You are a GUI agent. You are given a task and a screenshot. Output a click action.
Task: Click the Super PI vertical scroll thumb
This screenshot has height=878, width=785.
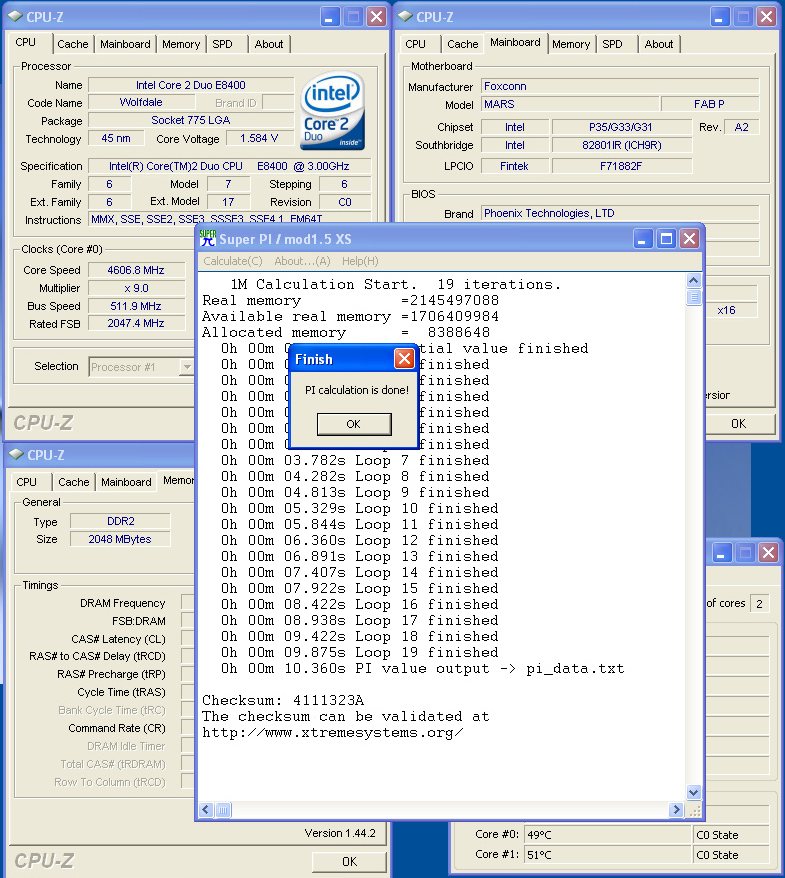[x=694, y=297]
